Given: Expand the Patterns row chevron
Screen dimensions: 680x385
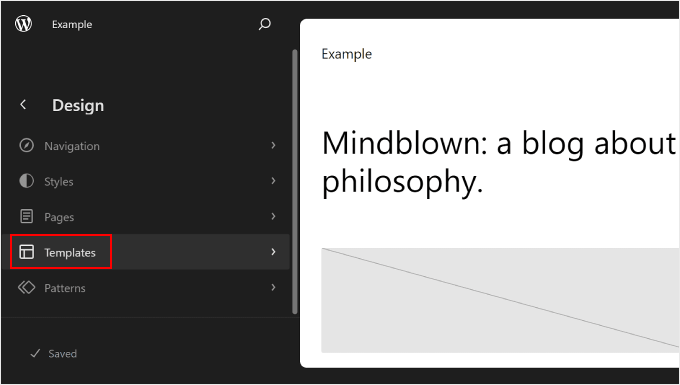Looking at the screenshot, I should (x=273, y=287).
